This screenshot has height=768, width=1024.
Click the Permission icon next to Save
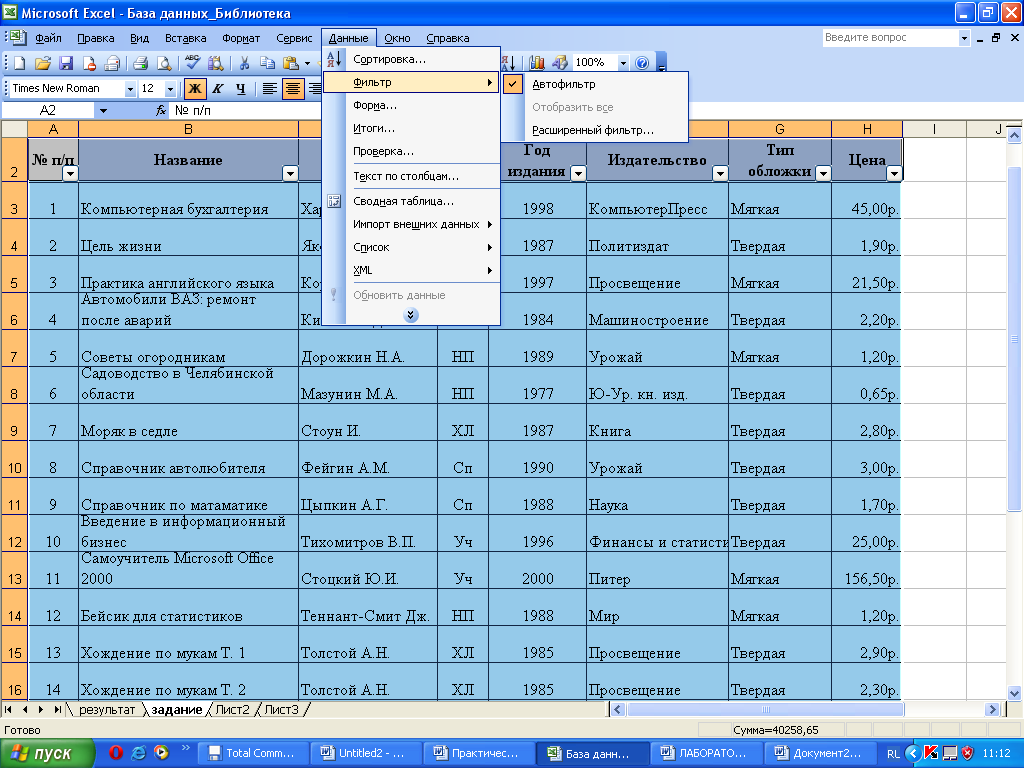(88, 63)
